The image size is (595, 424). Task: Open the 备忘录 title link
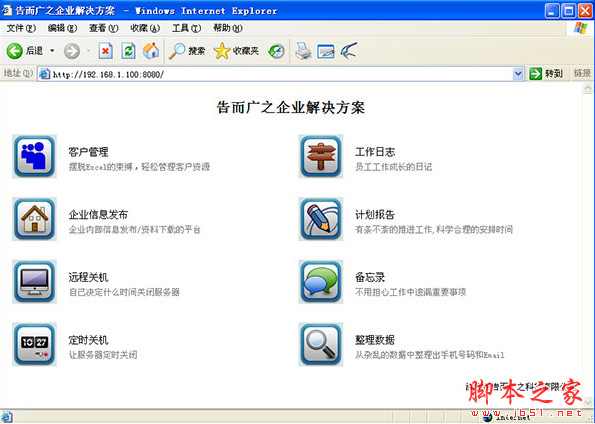[x=370, y=277]
